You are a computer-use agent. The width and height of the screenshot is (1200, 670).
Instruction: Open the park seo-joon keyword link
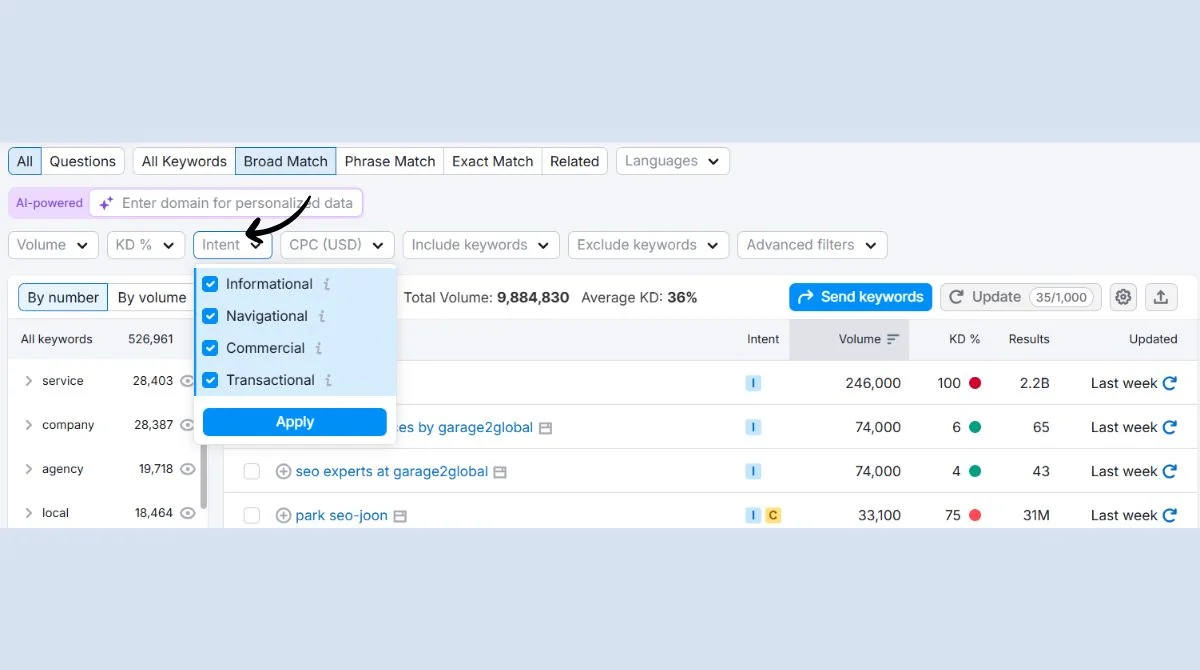point(342,516)
